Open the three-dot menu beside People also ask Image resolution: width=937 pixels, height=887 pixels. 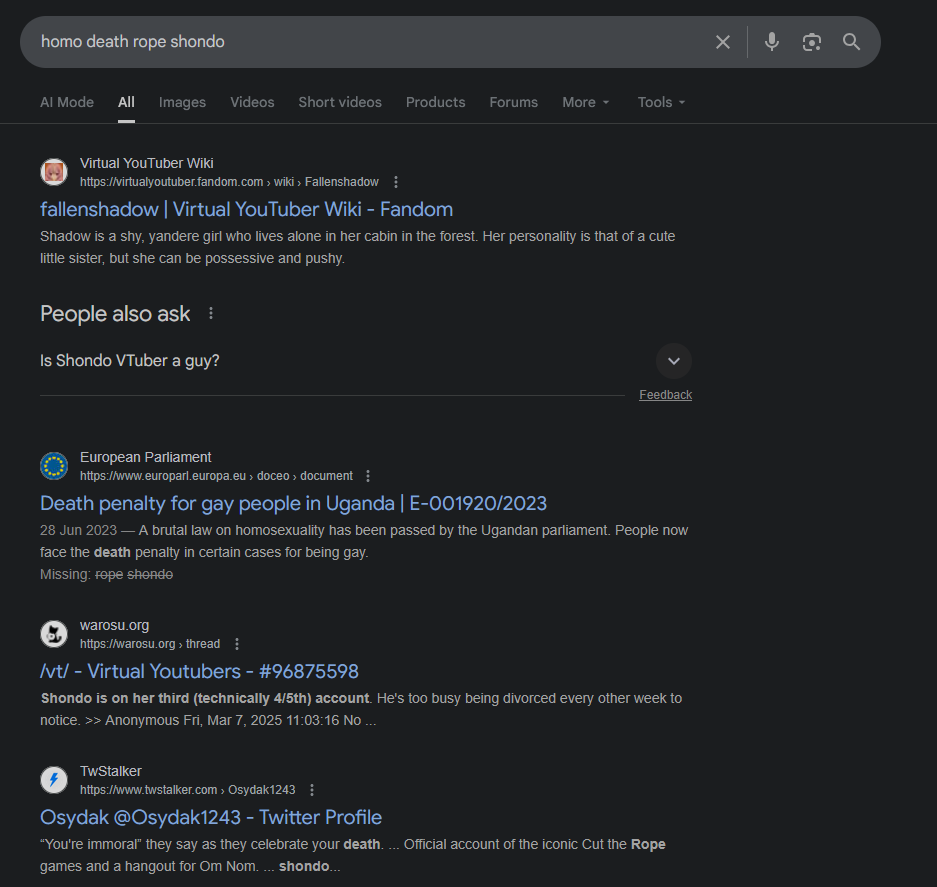point(210,313)
